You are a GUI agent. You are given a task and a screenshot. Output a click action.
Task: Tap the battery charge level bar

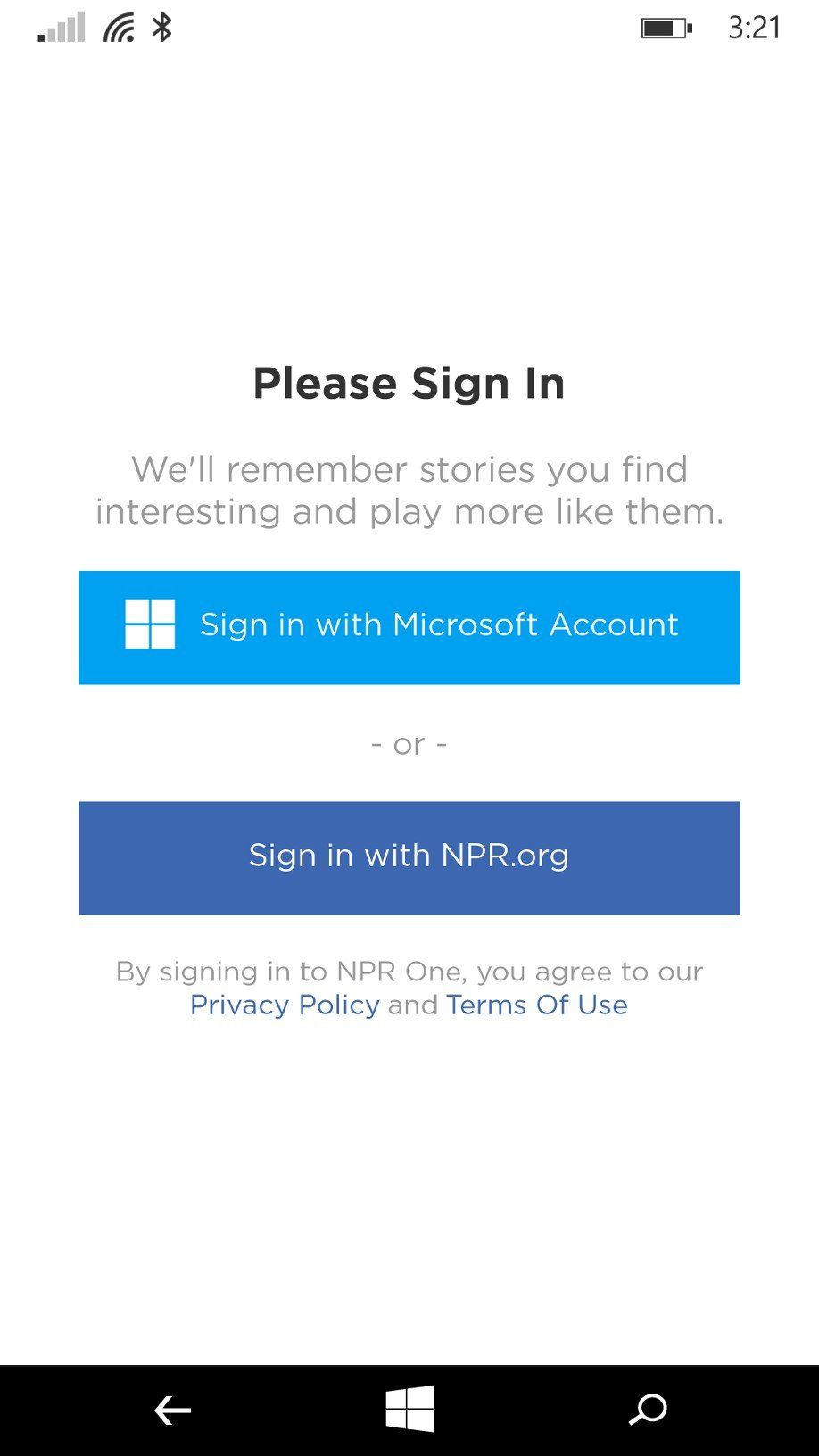[x=658, y=28]
